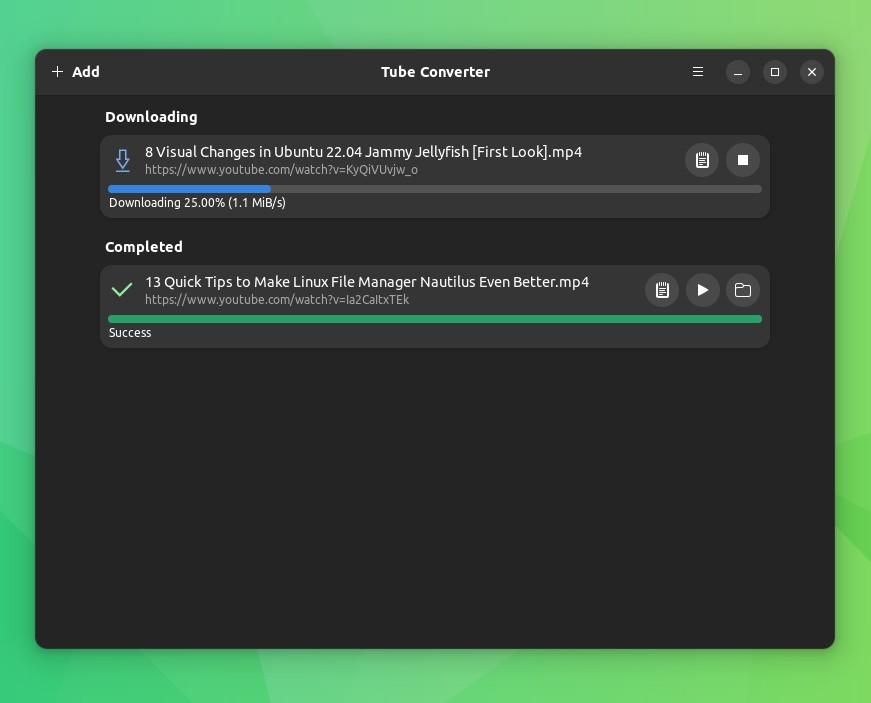871x703 pixels.
Task: View log of the Ubuntu 22.04 download
Action: point(702,159)
